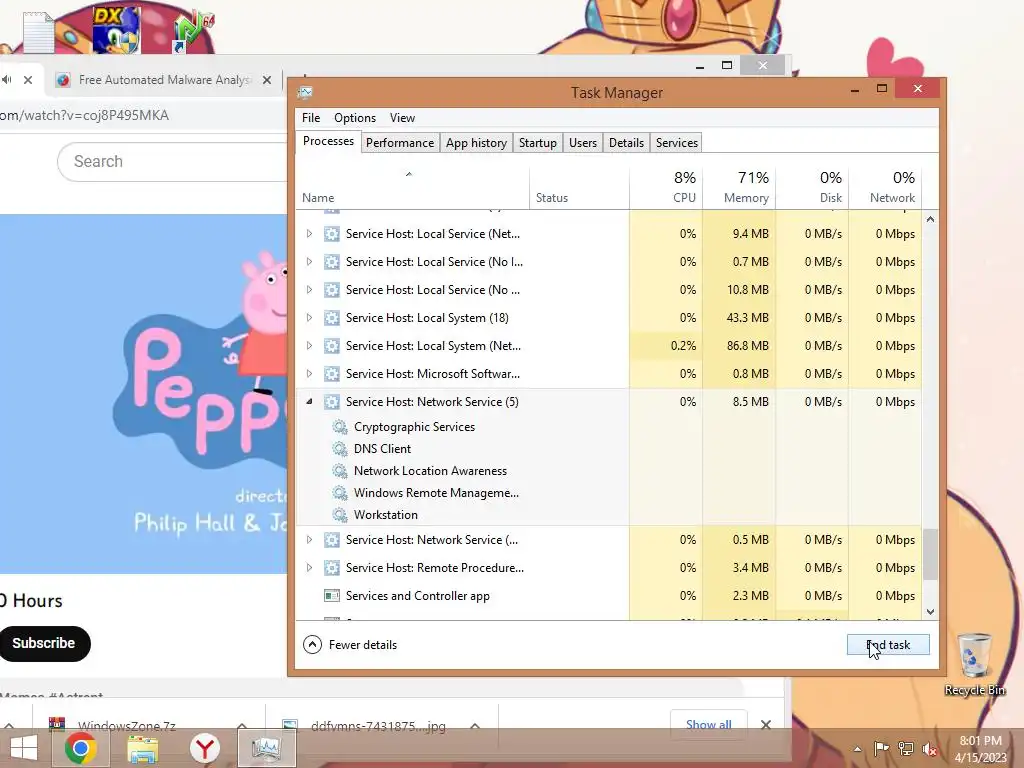
Task: Switch to the Details tab
Action: (x=626, y=143)
